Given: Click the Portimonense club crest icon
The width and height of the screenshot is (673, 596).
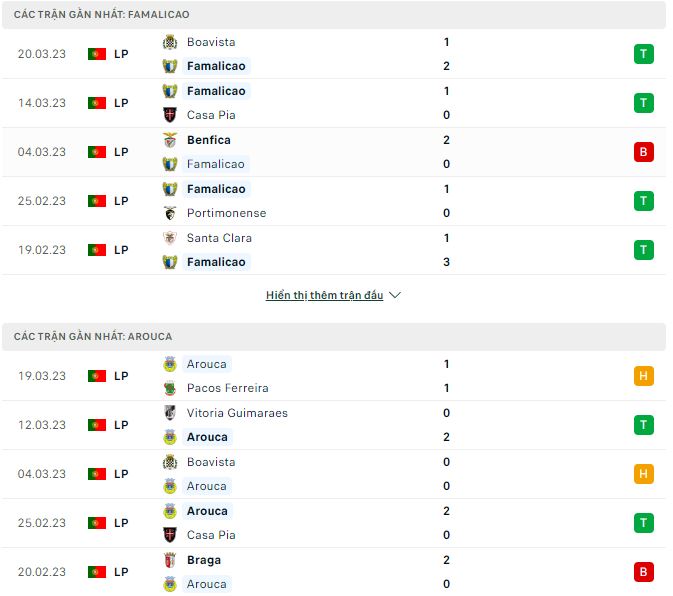Looking at the screenshot, I should tap(170, 213).
